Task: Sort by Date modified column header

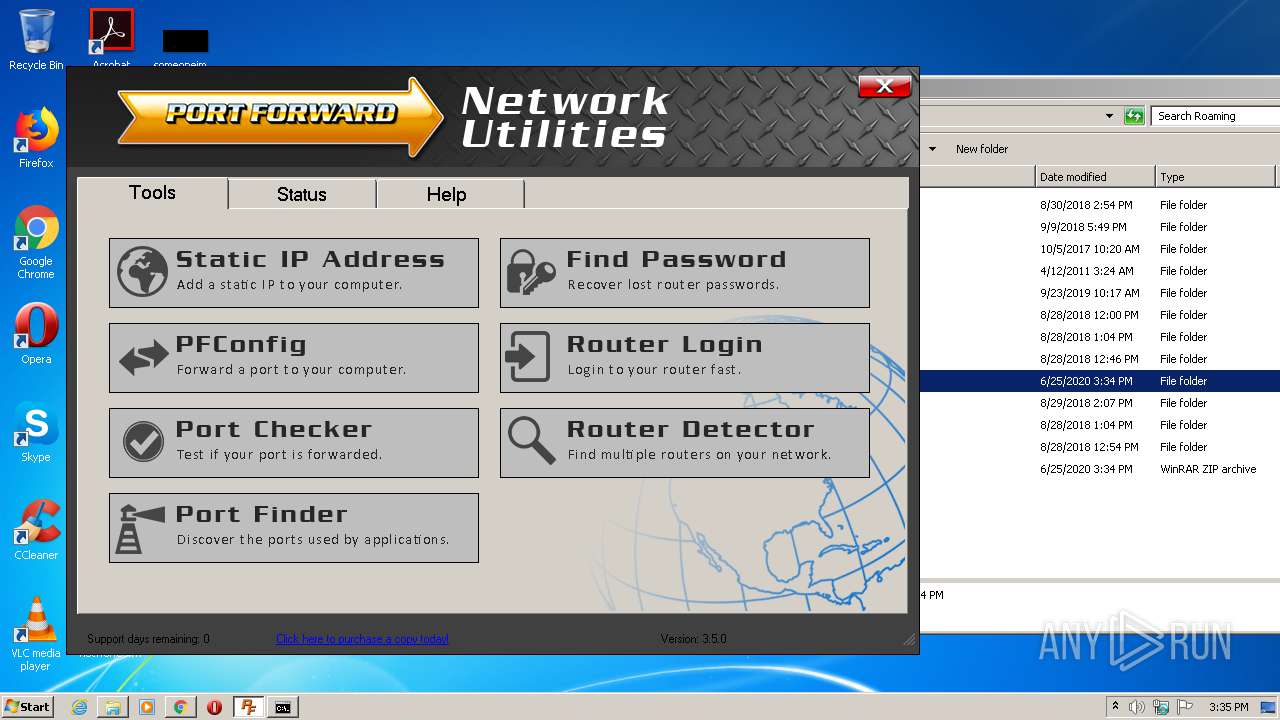Action: tap(1095, 177)
